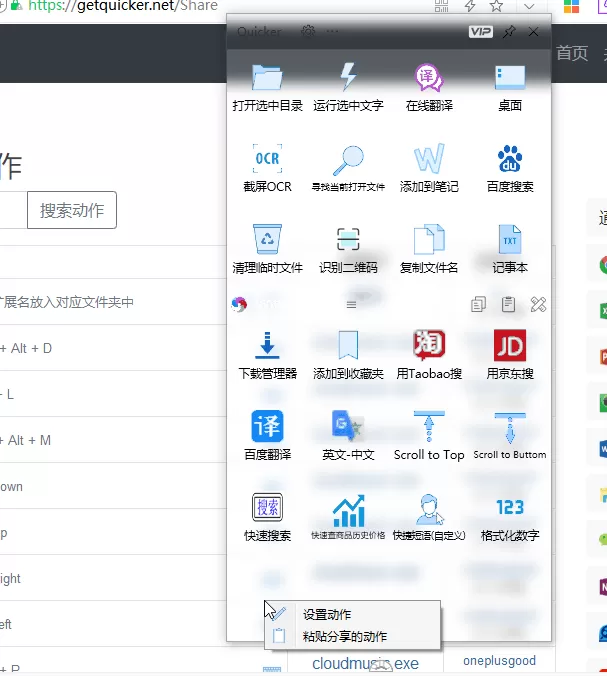Click the clipboard paste icon in divider bar
The width and height of the screenshot is (607, 676).
pyautogui.click(x=508, y=304)
